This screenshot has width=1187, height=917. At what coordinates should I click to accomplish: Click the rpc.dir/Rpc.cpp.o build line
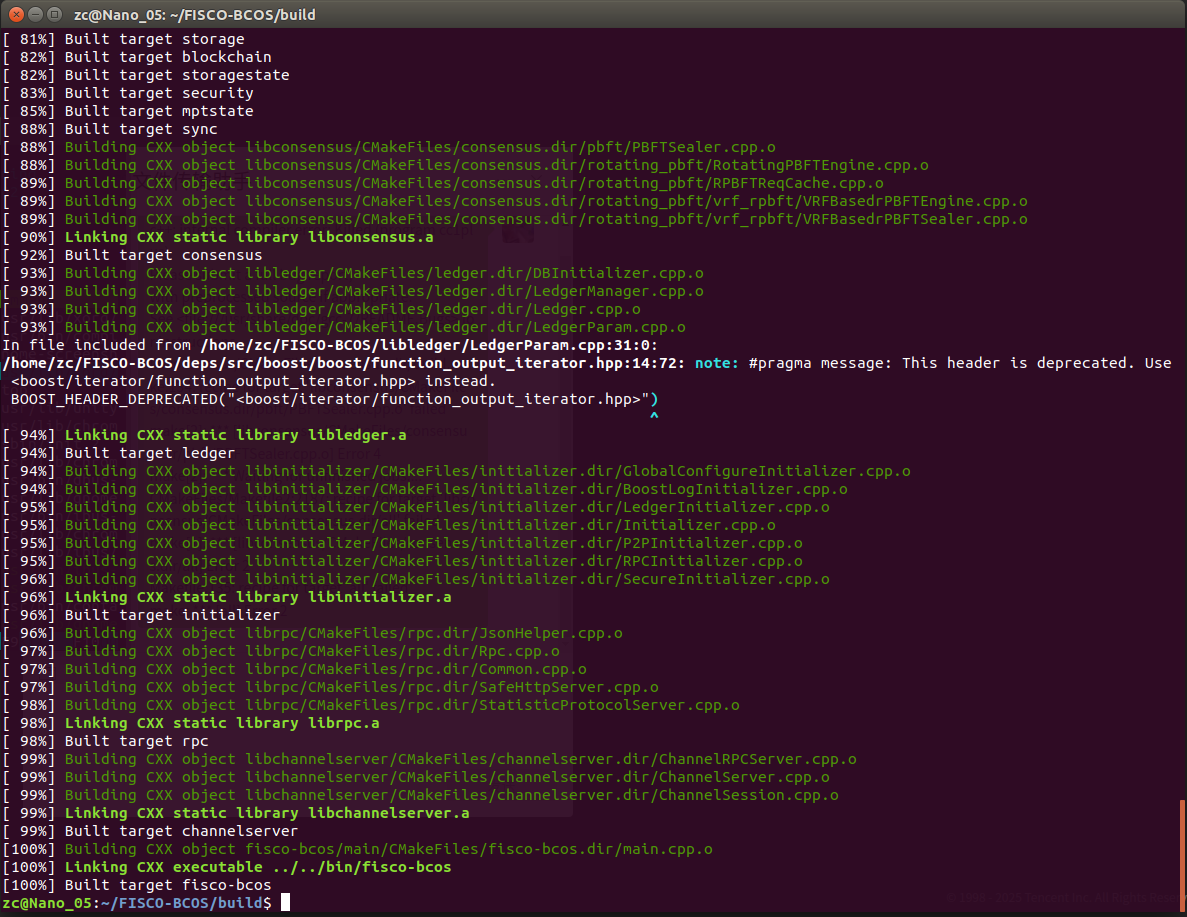pyautogui.click(x=281, y=652)
